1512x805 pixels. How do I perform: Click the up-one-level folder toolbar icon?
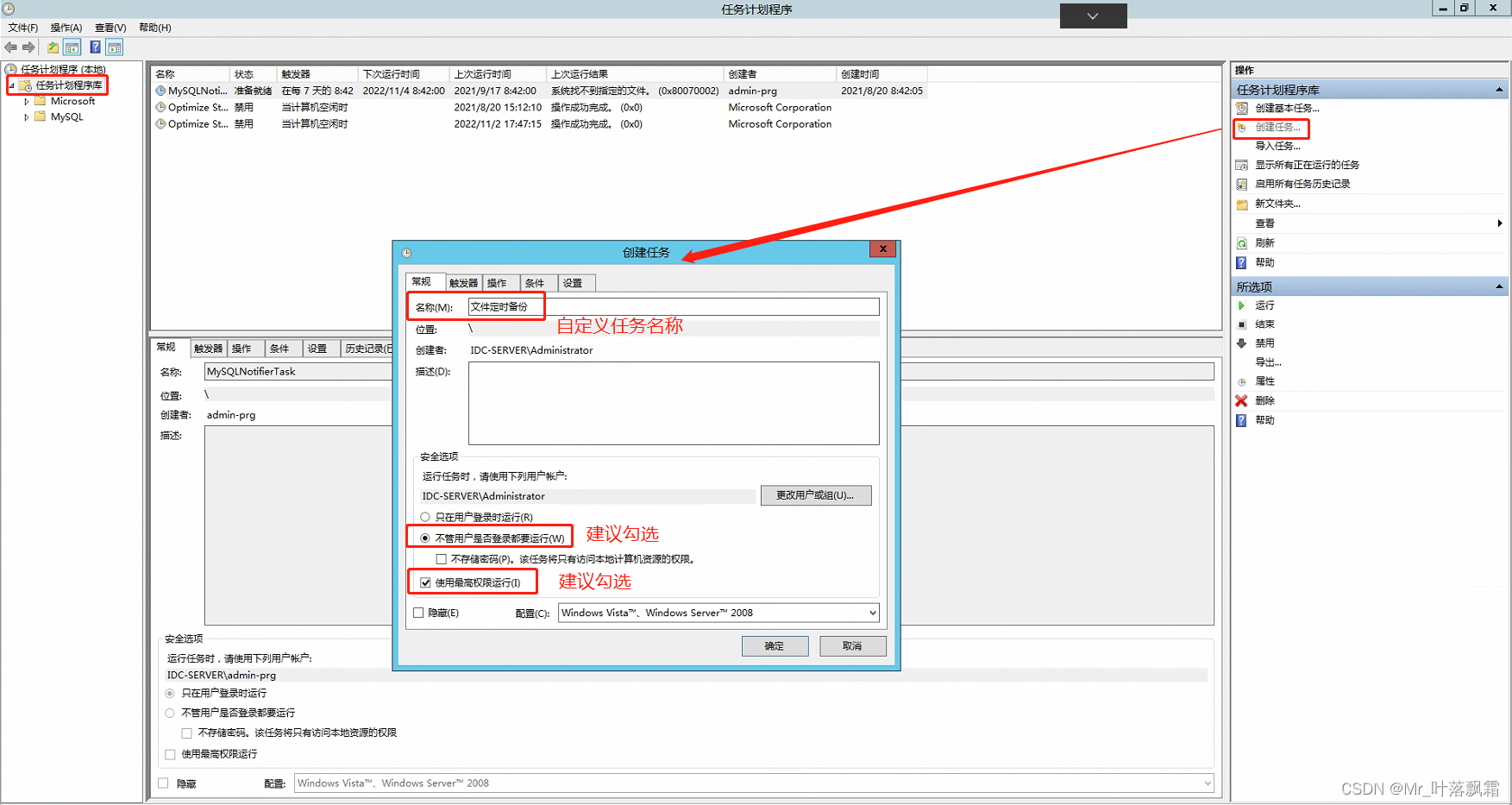click(x=53, y=47)
